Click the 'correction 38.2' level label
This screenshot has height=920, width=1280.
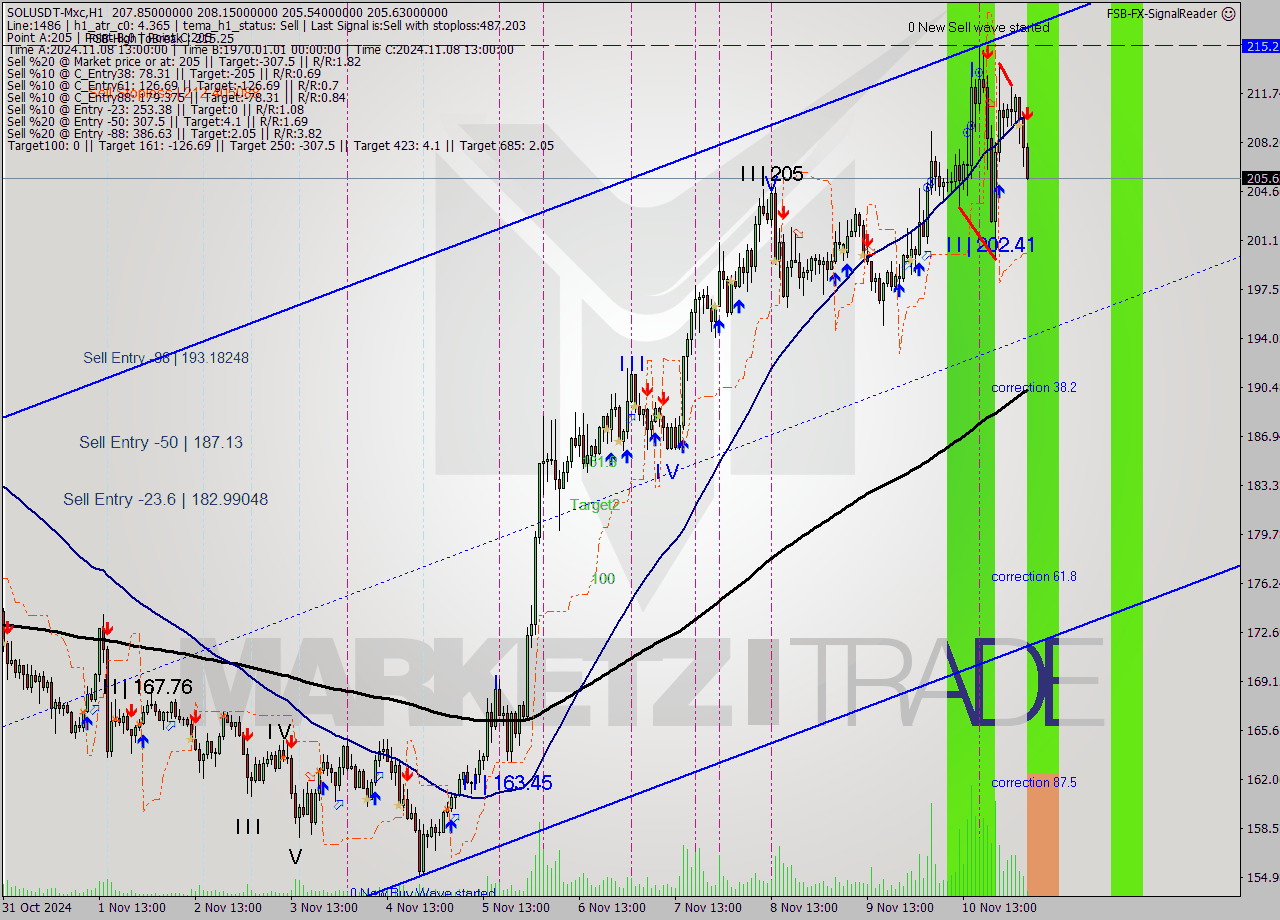click(x=1034, y=387)
